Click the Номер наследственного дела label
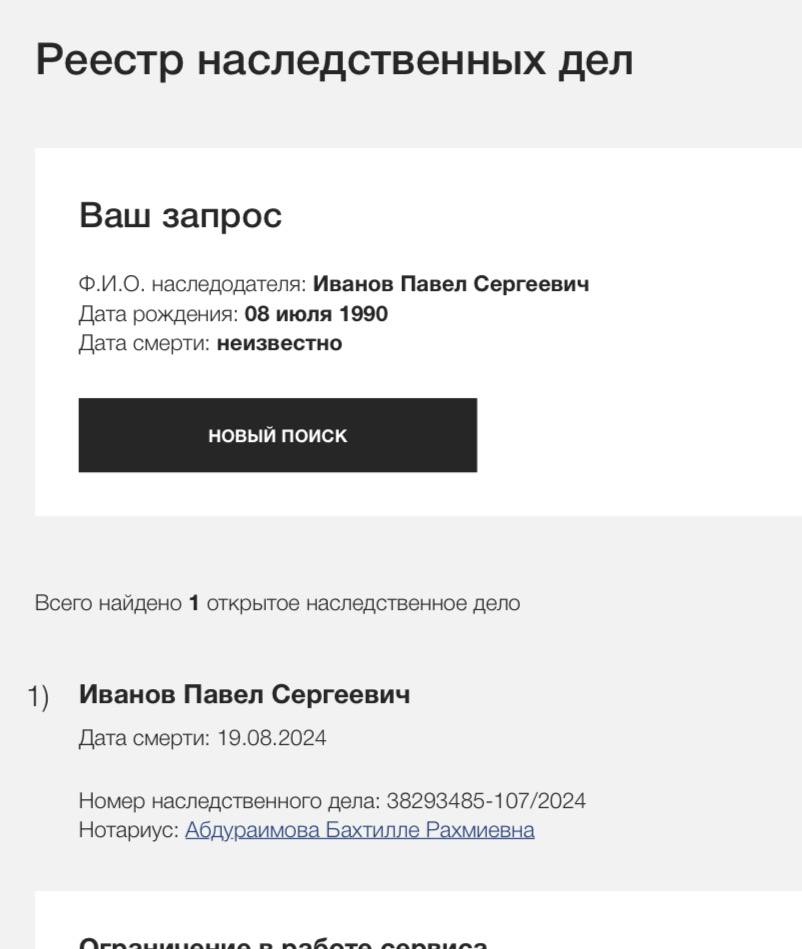The image size is (802, 949). point(229,801)
